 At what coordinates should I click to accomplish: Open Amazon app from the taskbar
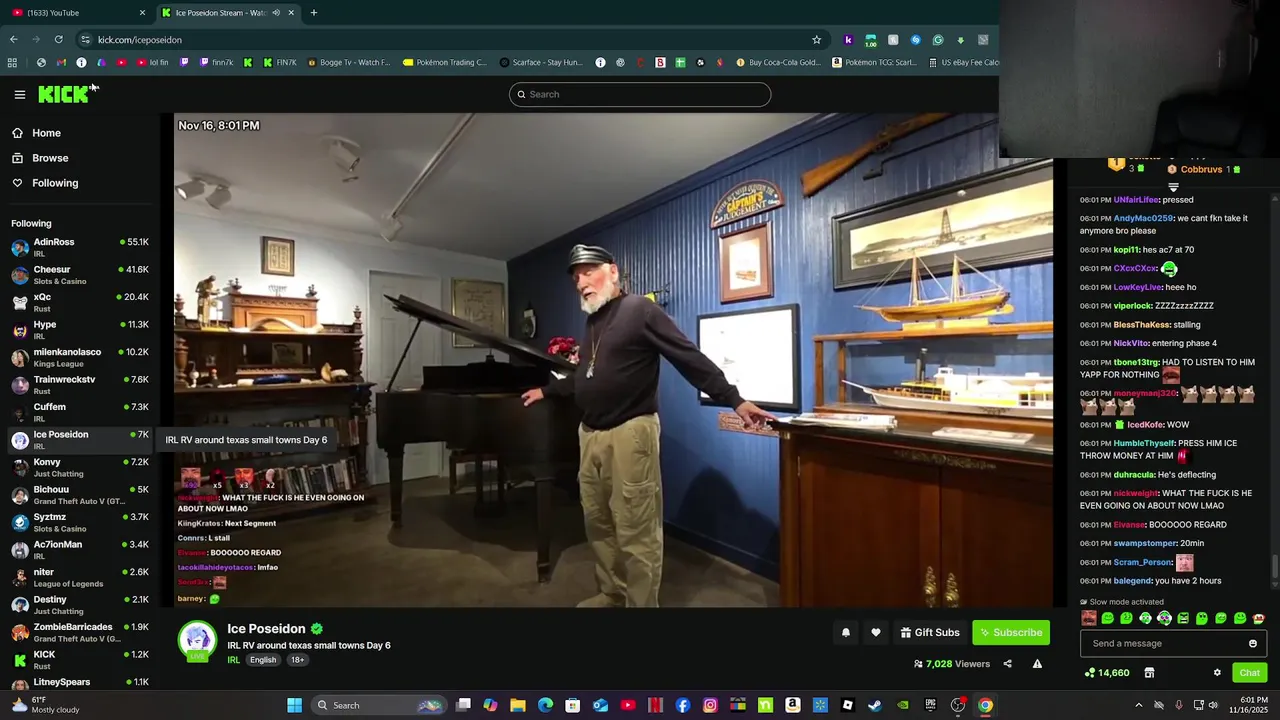[792, 705]
